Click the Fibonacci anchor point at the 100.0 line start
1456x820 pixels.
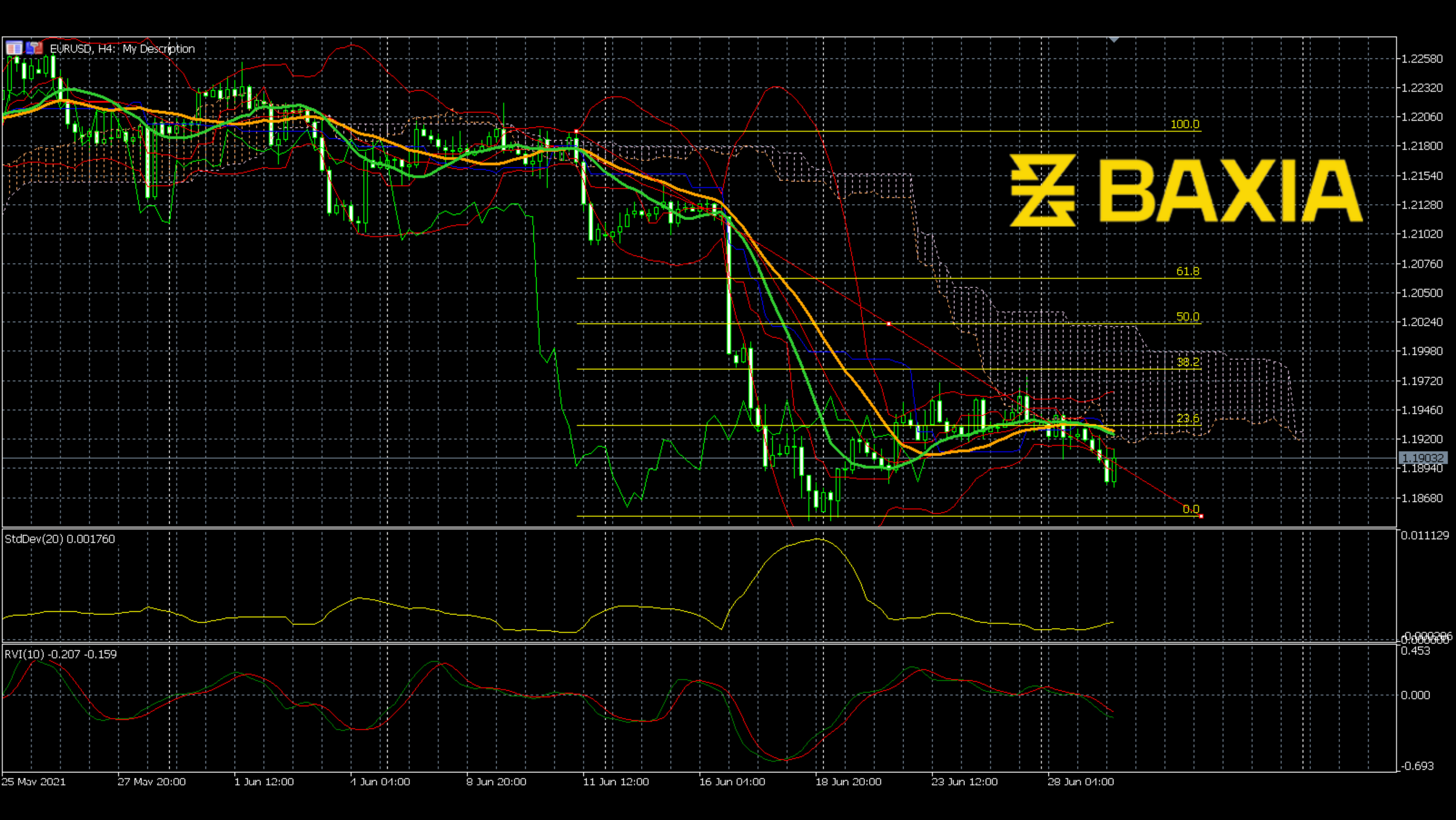576,131
